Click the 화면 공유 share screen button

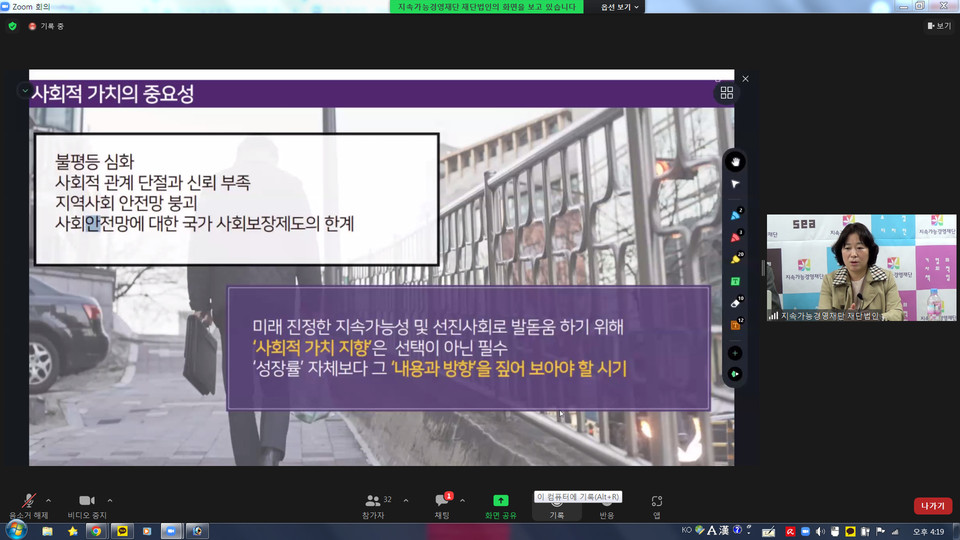tap(500, 503)
